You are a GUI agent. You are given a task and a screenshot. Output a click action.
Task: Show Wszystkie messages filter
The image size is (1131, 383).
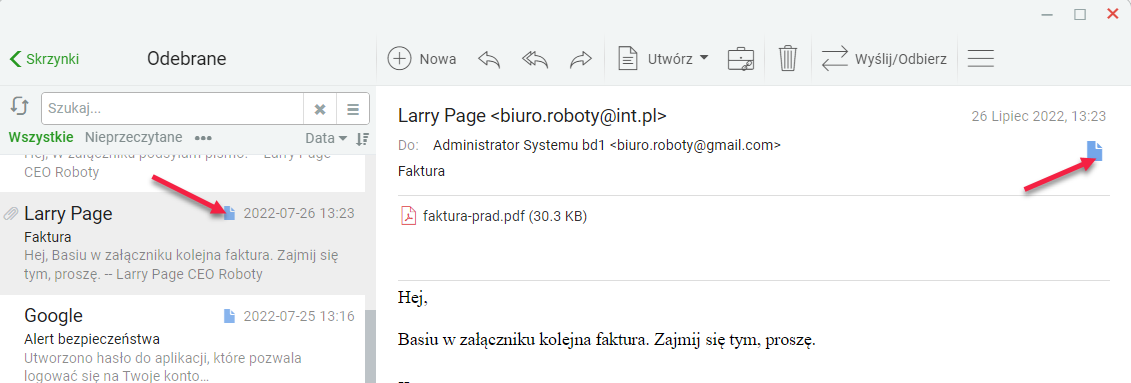click(x=41, y=137)
